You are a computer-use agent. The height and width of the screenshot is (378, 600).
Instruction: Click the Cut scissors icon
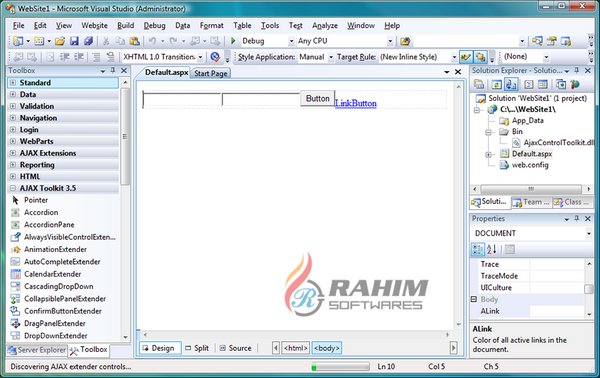click(x=106, y=41)
